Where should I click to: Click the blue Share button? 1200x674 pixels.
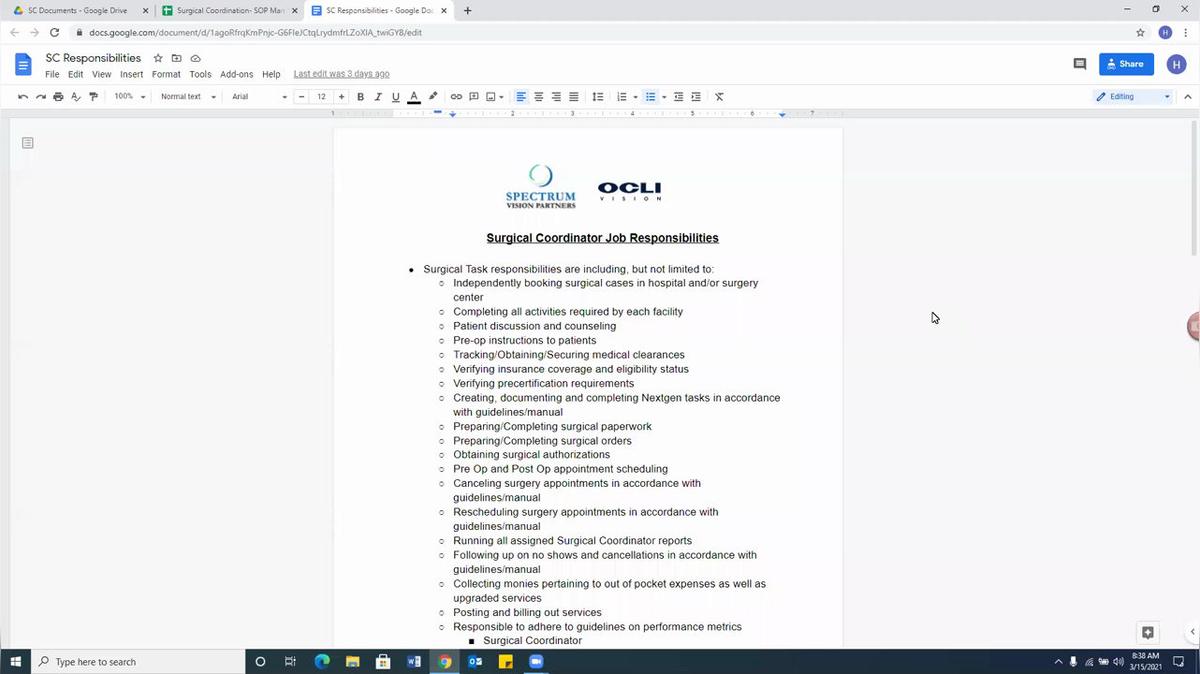1124,63
